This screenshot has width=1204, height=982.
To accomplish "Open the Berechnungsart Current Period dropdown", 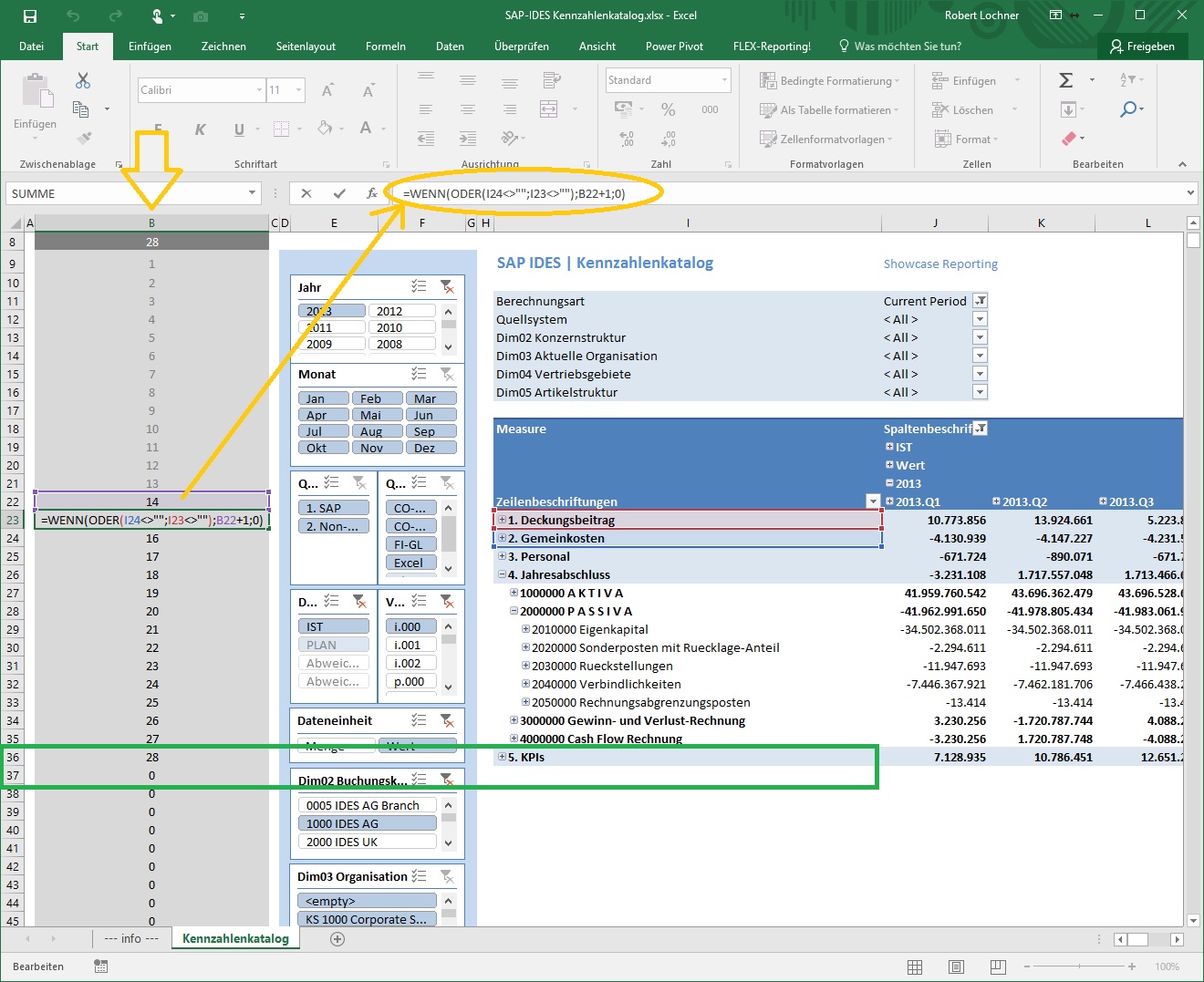I will [979, 301].
